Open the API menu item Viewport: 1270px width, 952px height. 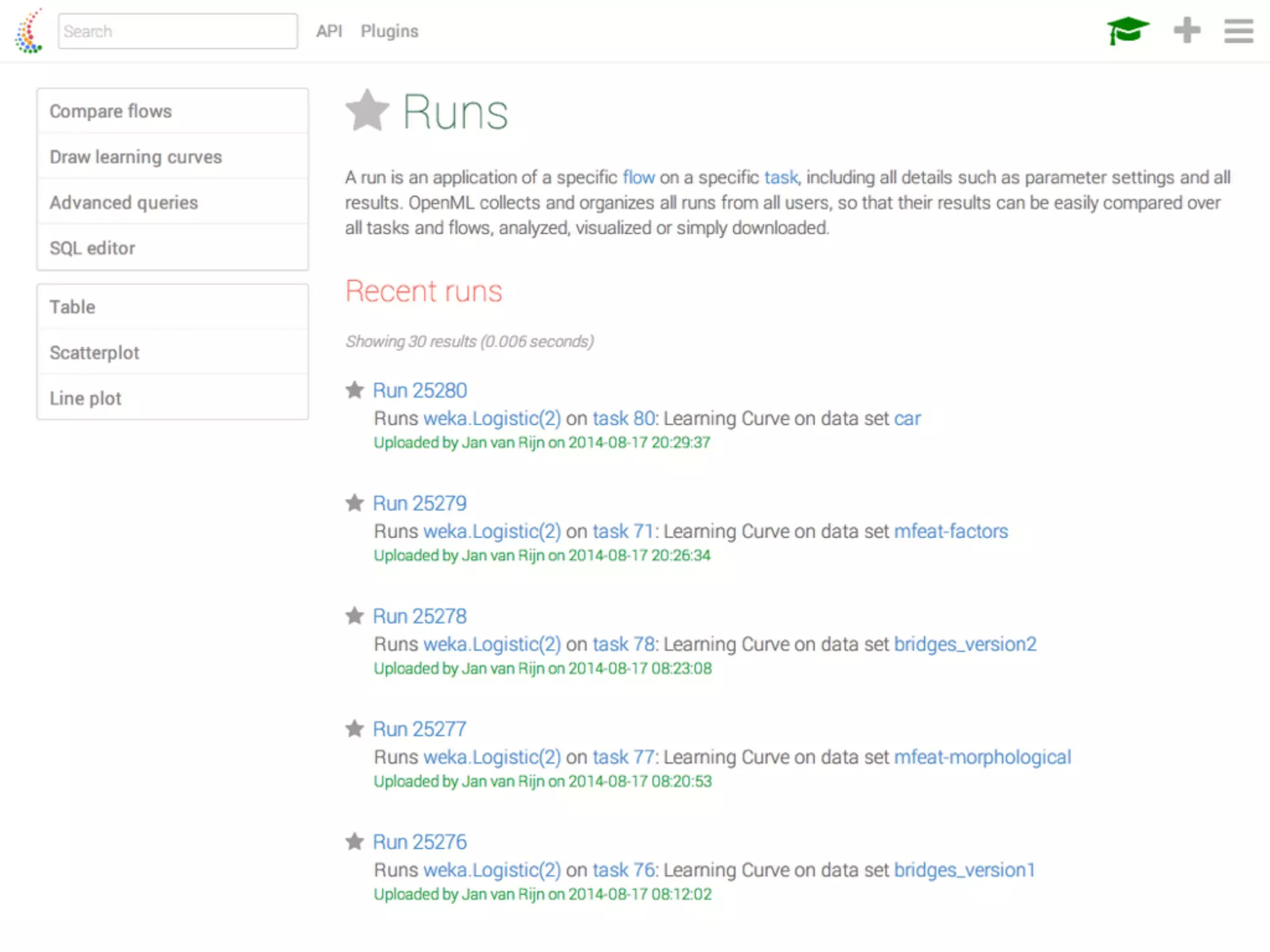[329, 31]
